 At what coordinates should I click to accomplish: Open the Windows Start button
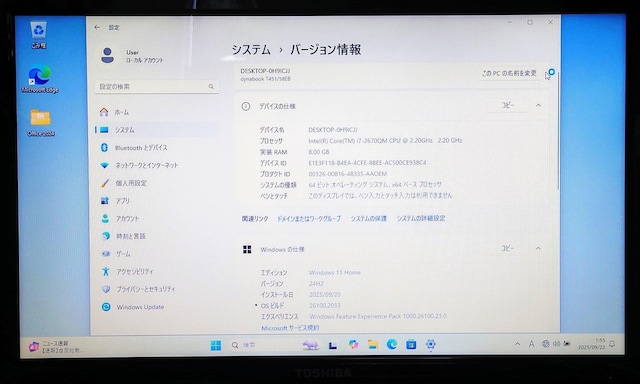[216, 346]
